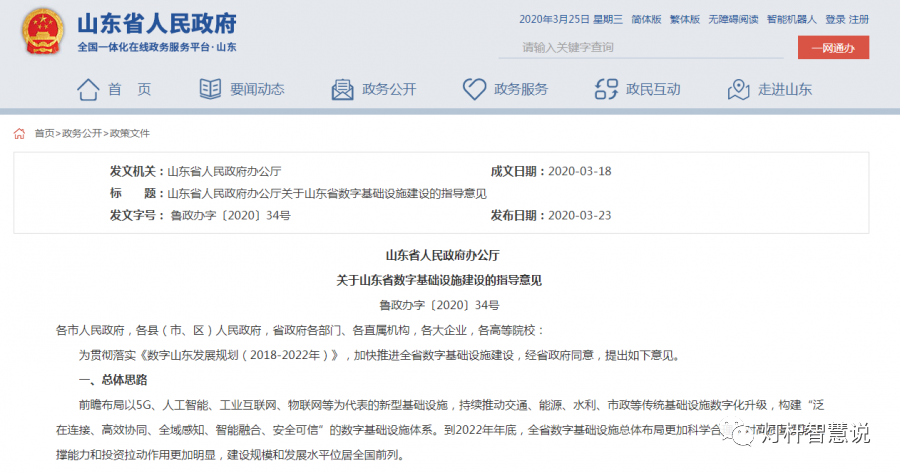900x473 pixels.
Task: Go to 政策文件 in breadcrumb
Action: [129, 133]
